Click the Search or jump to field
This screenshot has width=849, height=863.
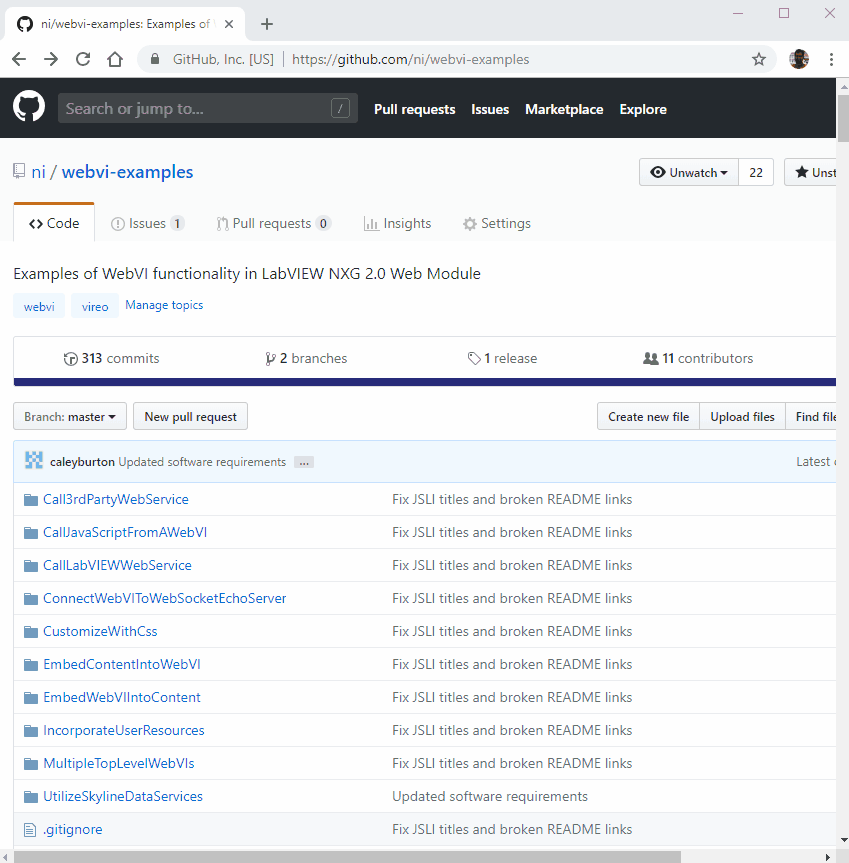pyautogui.click(x=207, y=108)
